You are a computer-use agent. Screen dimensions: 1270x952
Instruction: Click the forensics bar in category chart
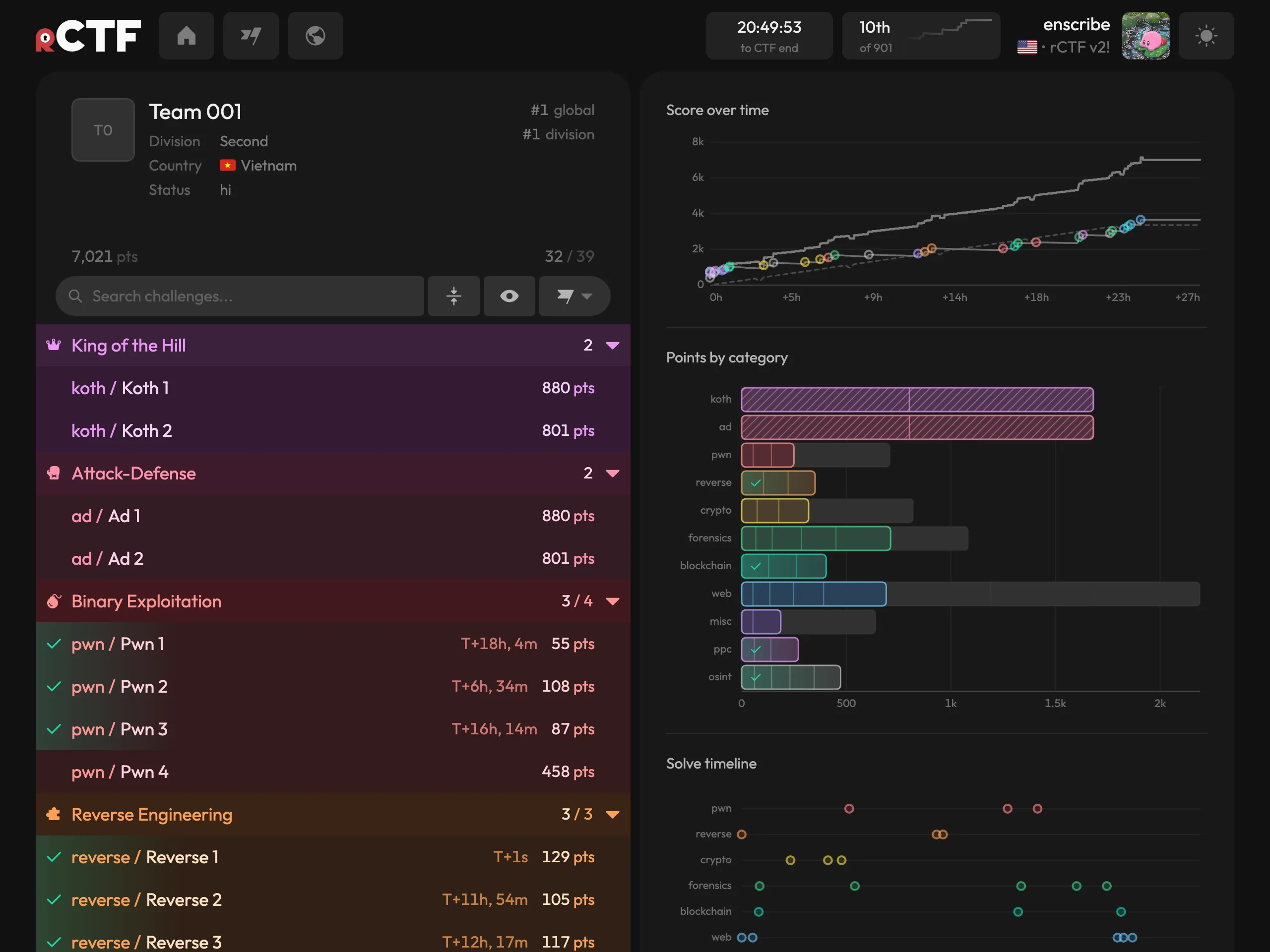click(x=816, y=538)
